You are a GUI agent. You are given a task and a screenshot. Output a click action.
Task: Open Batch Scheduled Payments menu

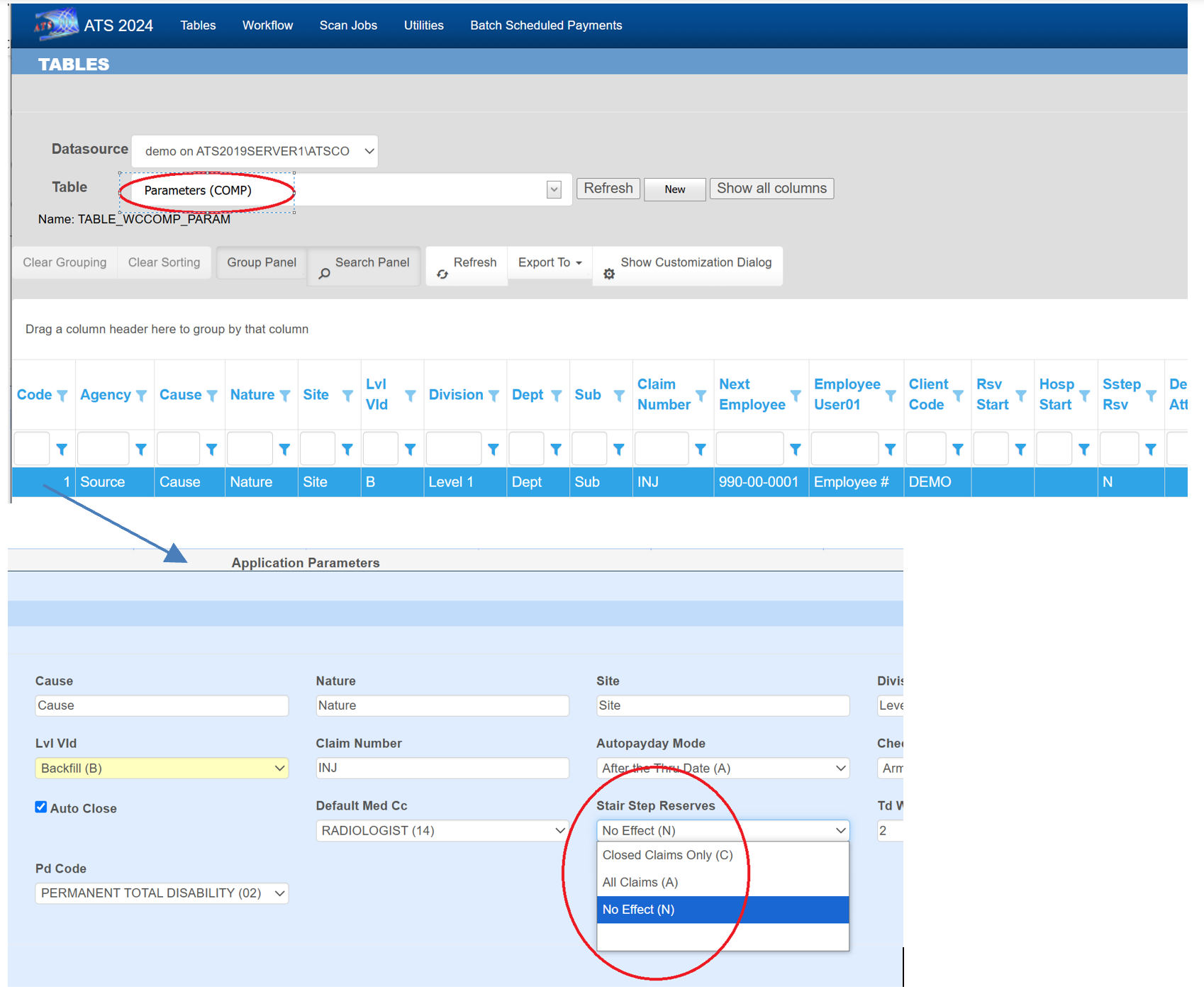[x=546, y=26]
